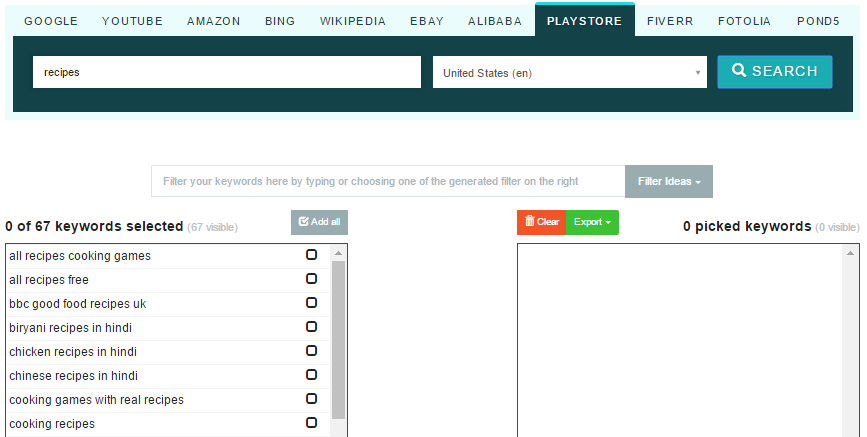Click keyword text 'chicken recipes in hindi'
This screenshot has height=437, width=867.
tap(72, 352)
